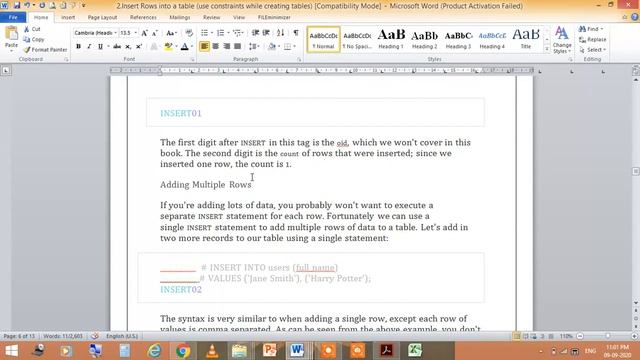
Task: Zoom out with the minus button
Action: click(x=580, y=336)
